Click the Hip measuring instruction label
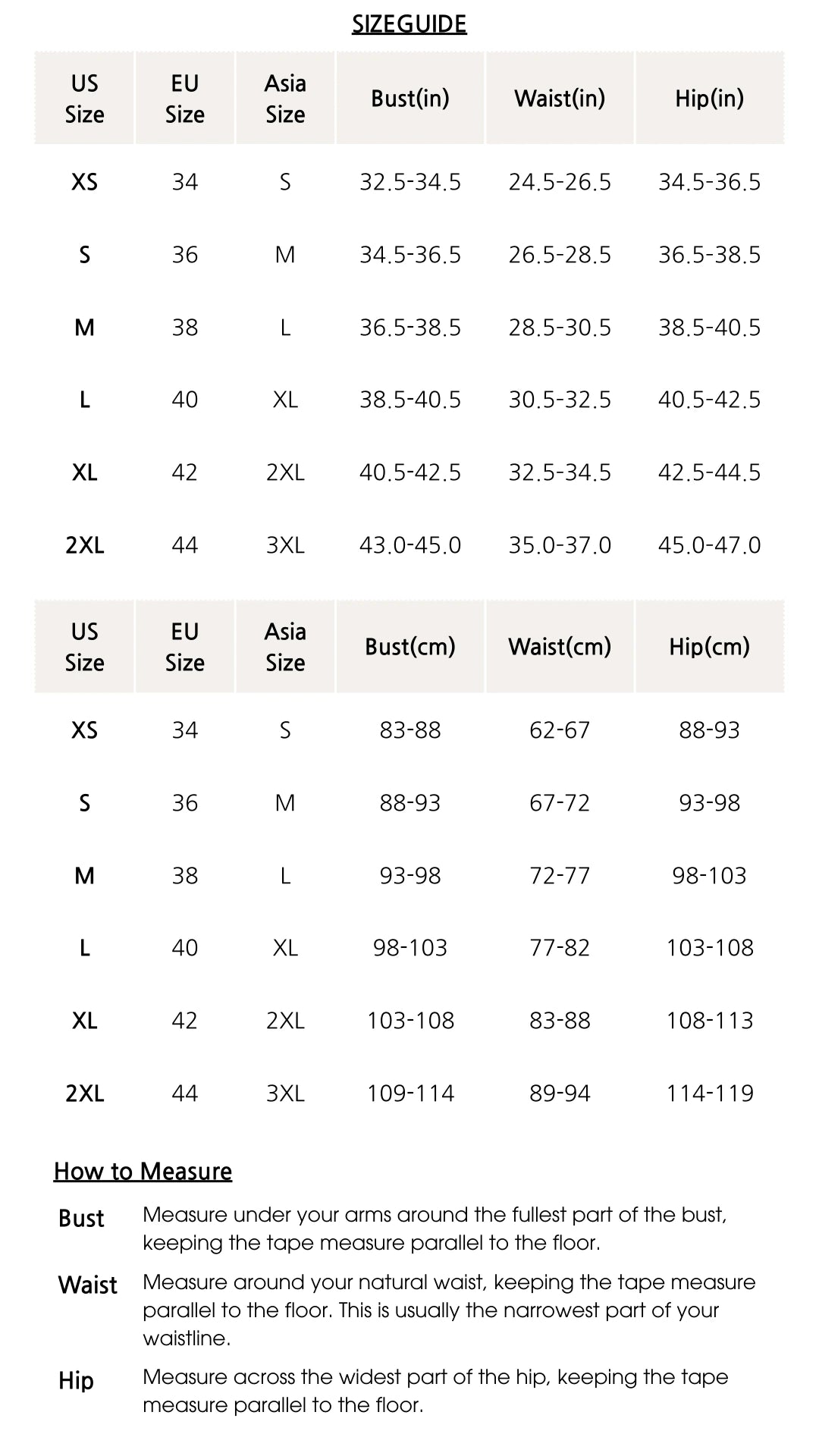 coord(76,1380)
